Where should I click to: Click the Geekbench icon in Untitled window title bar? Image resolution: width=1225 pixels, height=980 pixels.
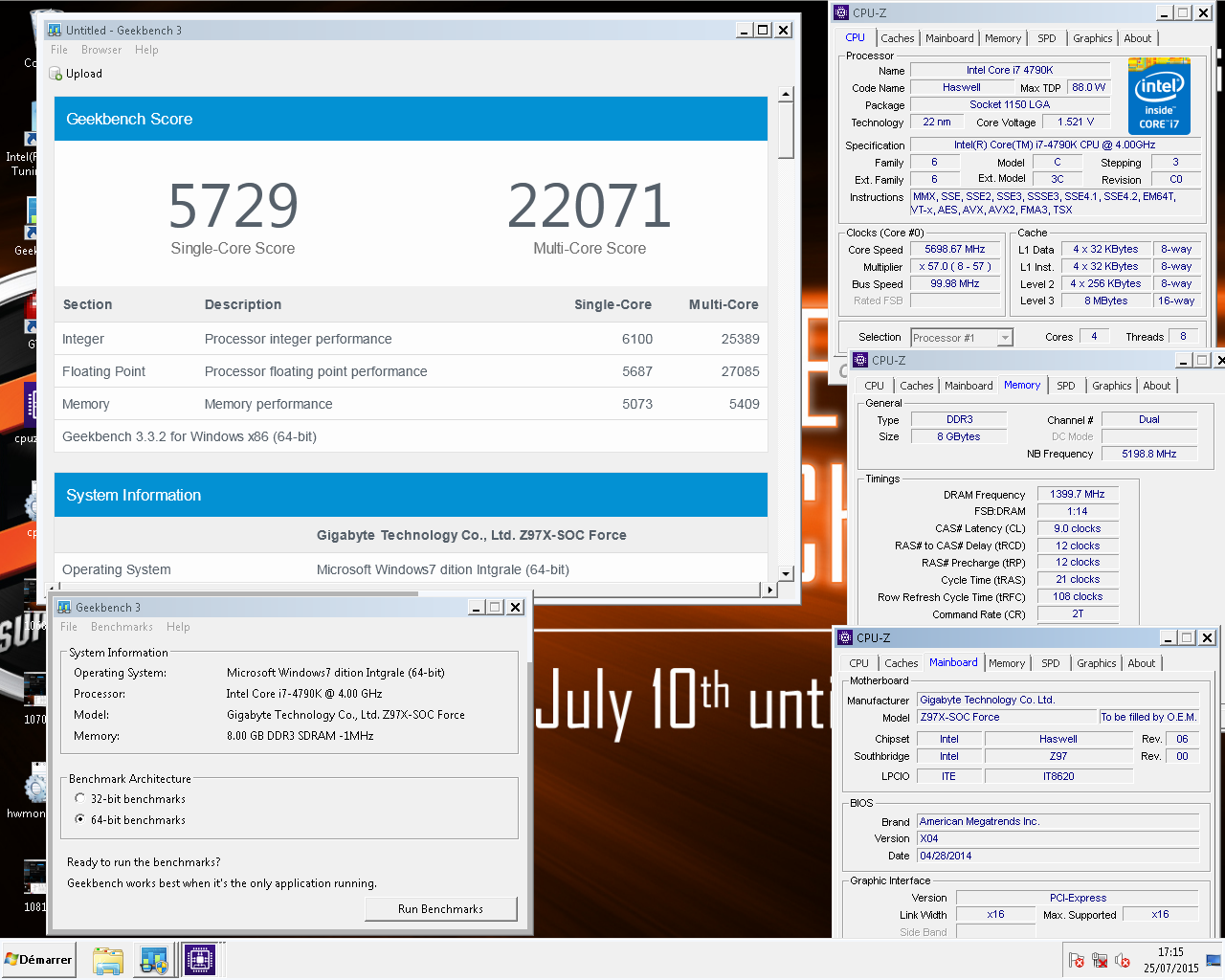(55, 30)
